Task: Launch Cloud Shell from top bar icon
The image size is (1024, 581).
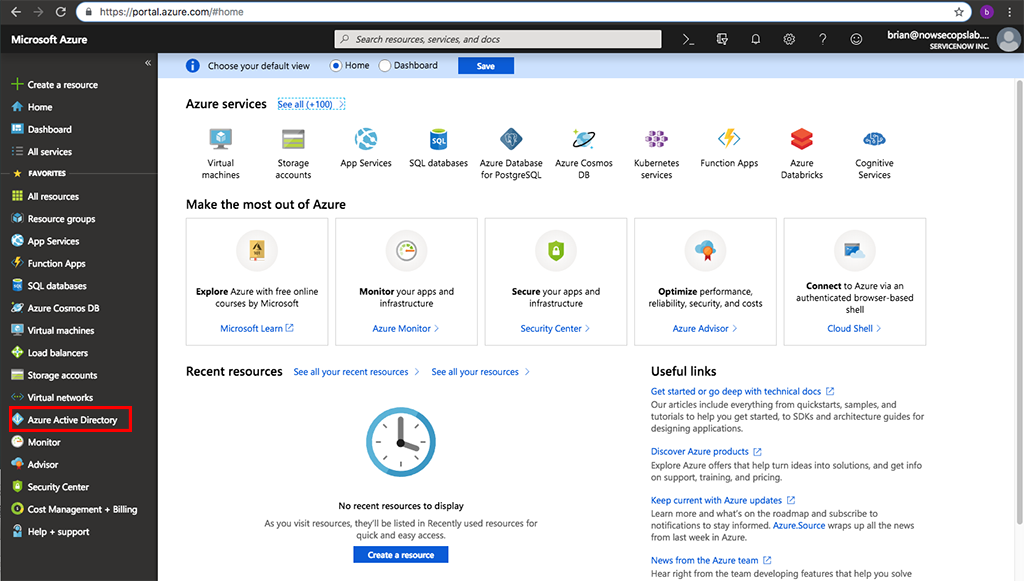Action: click(688, 39)
